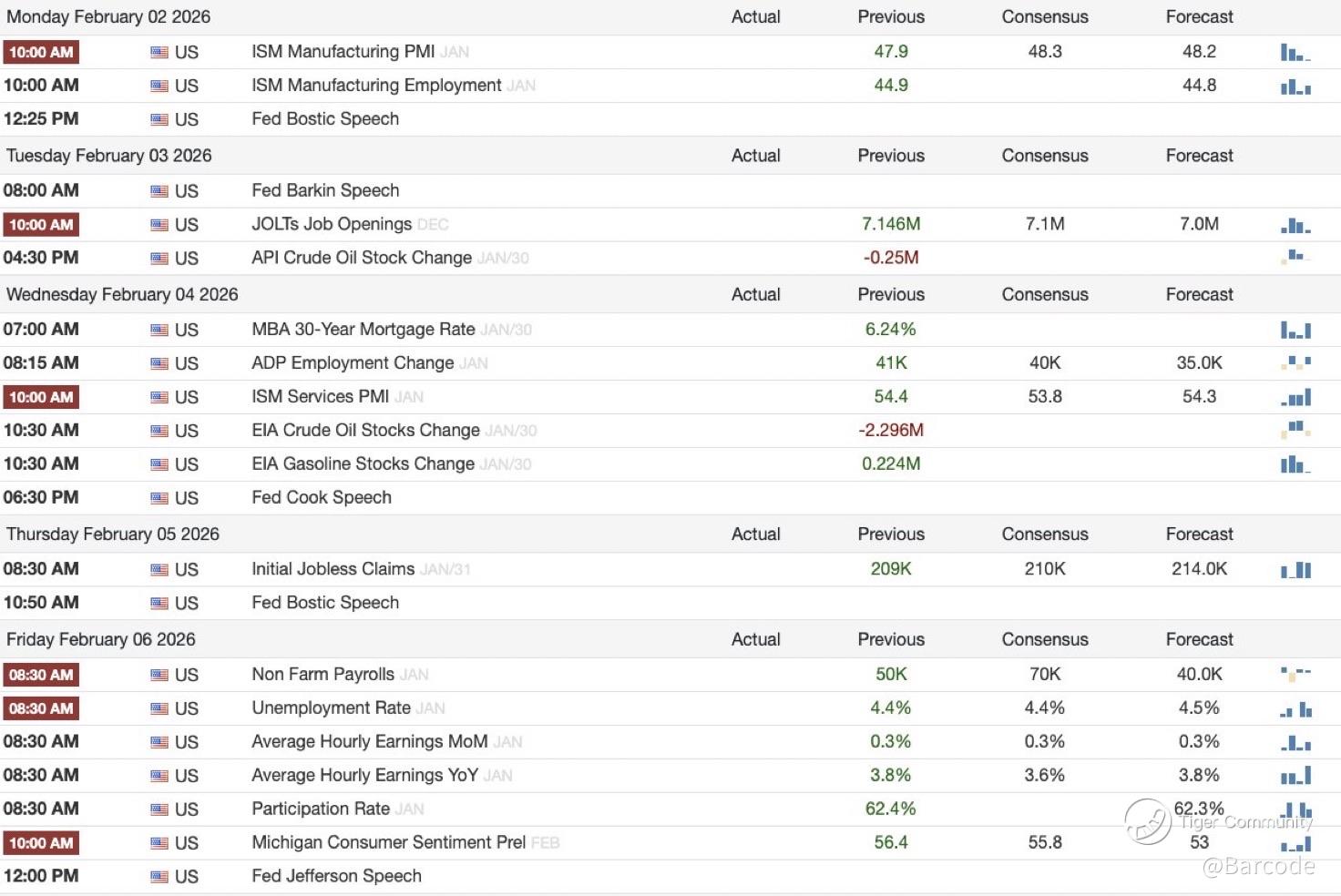
Task: Click ISM Services PMI chart icon
Action: (1295, 397)
